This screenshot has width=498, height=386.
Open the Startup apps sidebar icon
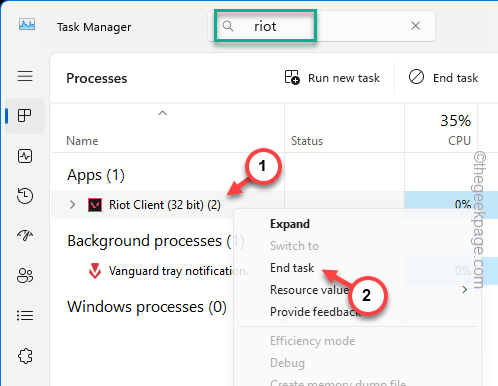click(x=25, y=235)
